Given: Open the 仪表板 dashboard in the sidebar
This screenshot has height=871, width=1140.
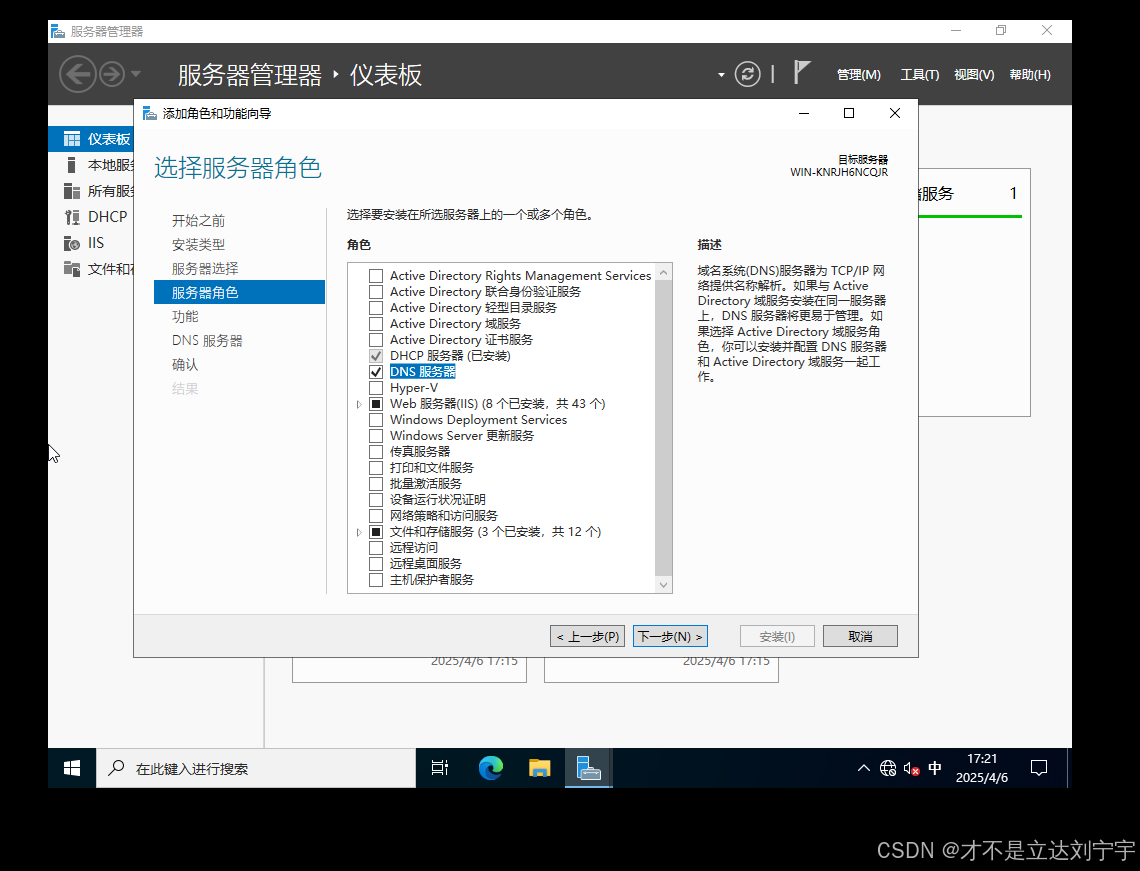Looking at the screenshot, I should (95, 138).
